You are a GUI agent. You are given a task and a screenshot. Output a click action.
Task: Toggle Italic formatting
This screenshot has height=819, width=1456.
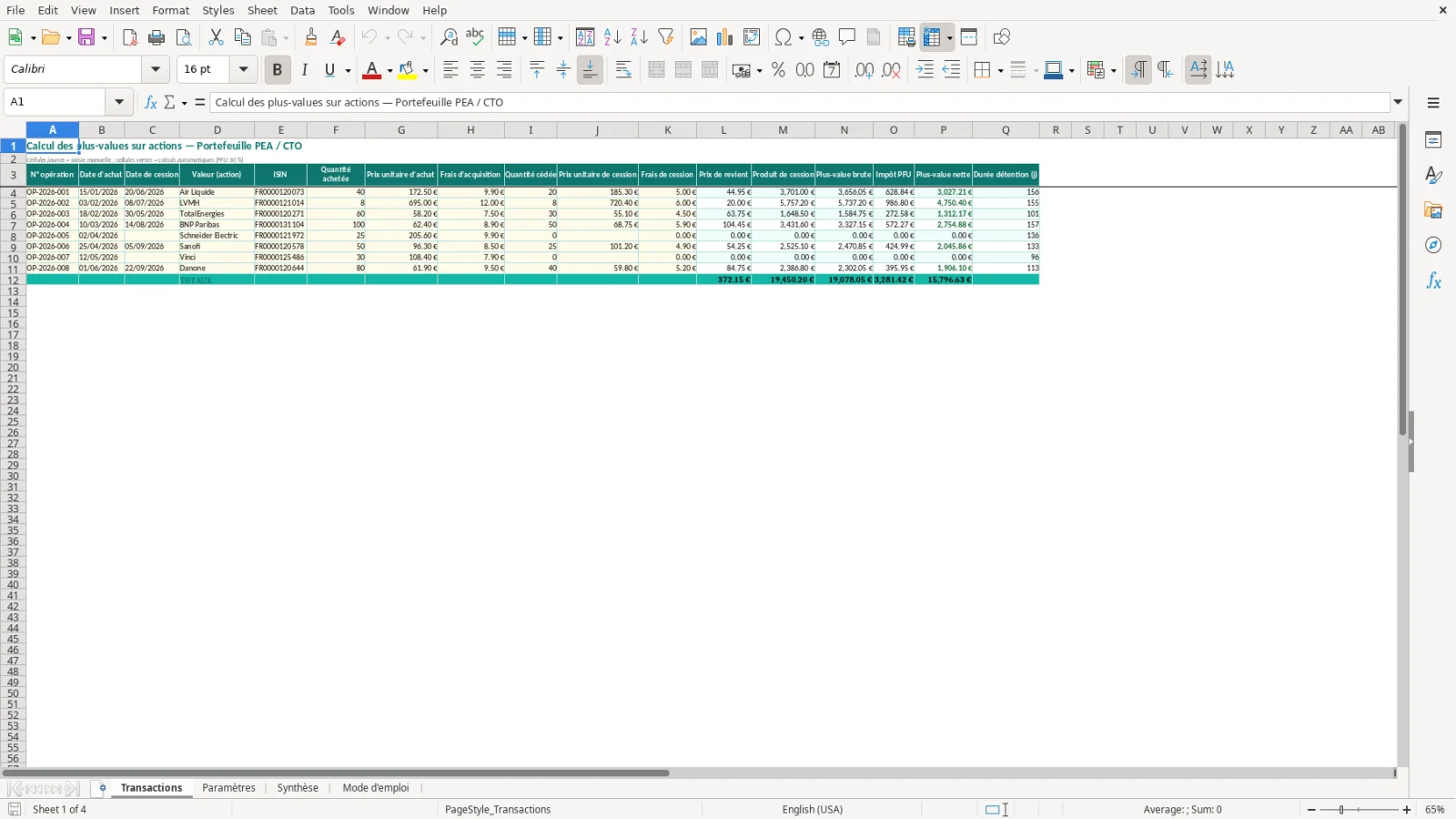[x=305, y=70]
